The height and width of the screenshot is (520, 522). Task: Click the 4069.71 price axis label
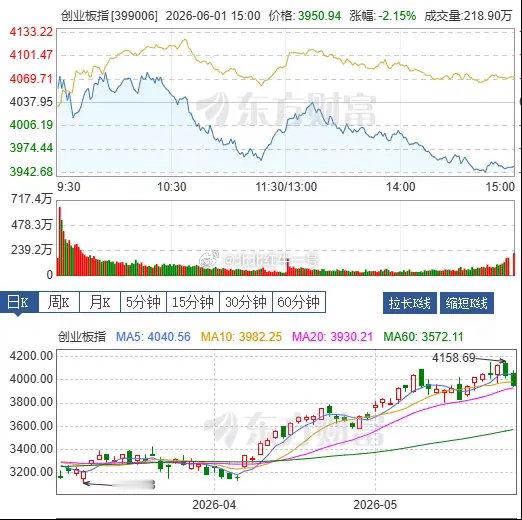[31, 79]
